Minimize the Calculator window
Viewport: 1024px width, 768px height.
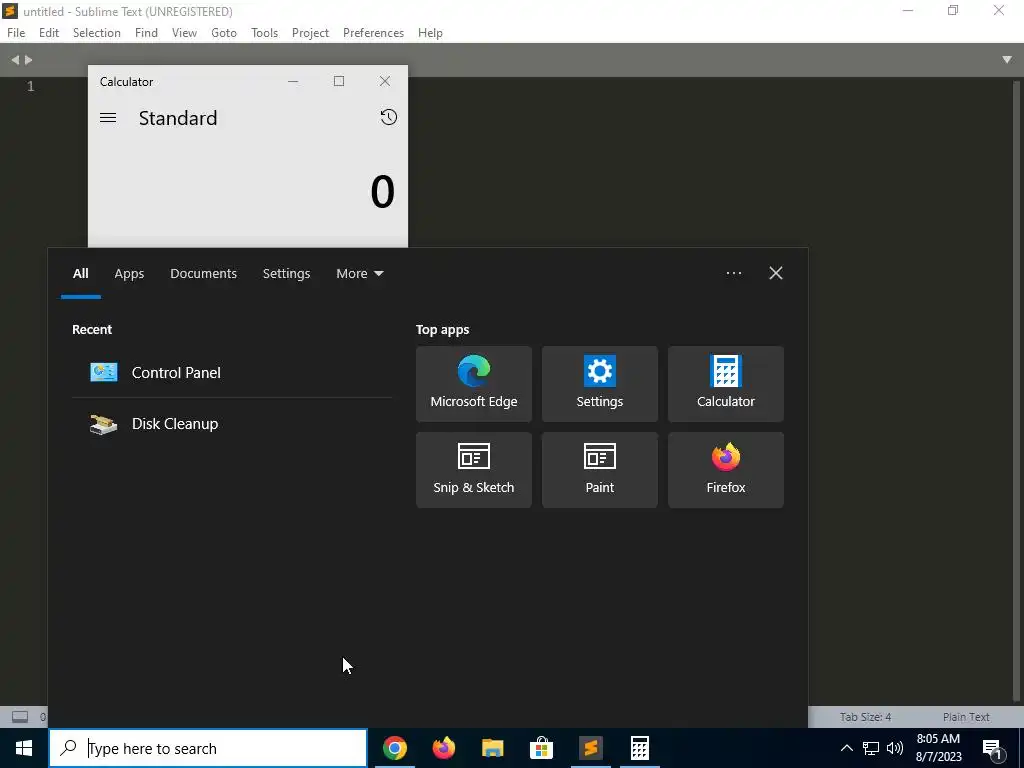point(293,81)
